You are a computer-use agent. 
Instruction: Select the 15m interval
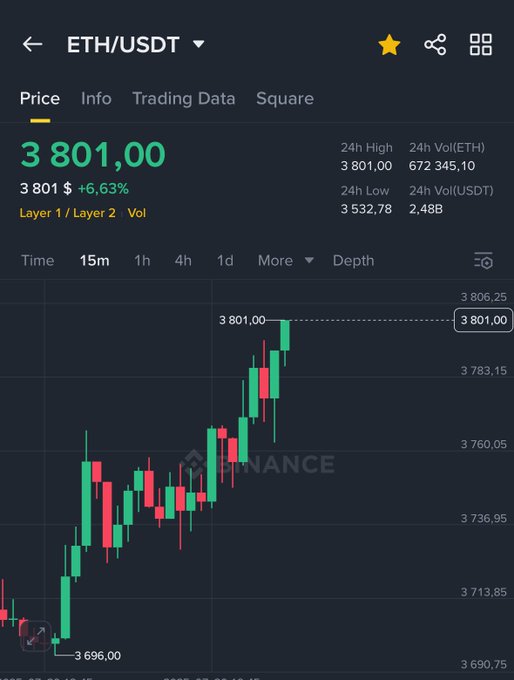click(x=95, y=261)
